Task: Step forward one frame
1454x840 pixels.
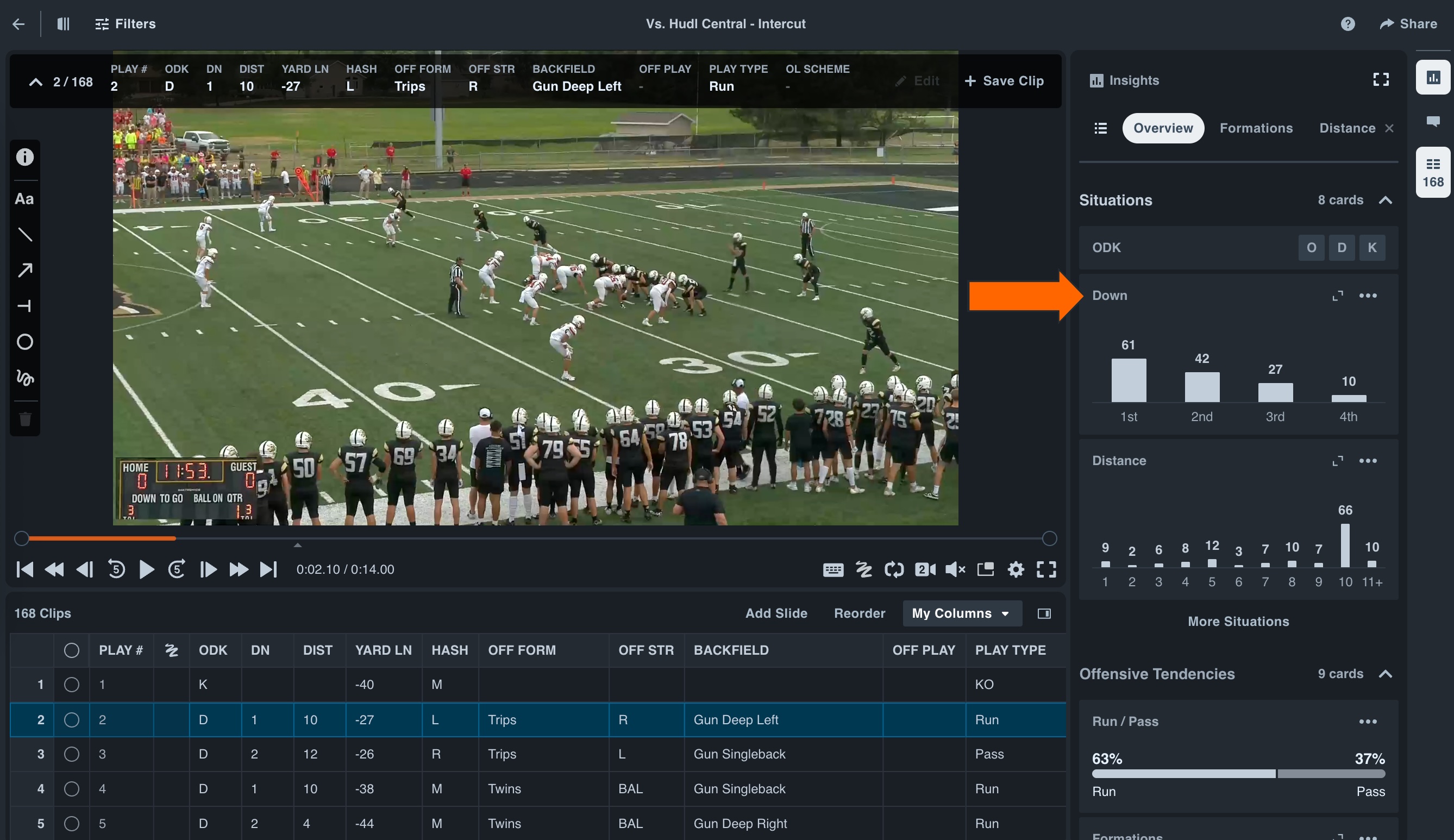Action: [208, 569]
